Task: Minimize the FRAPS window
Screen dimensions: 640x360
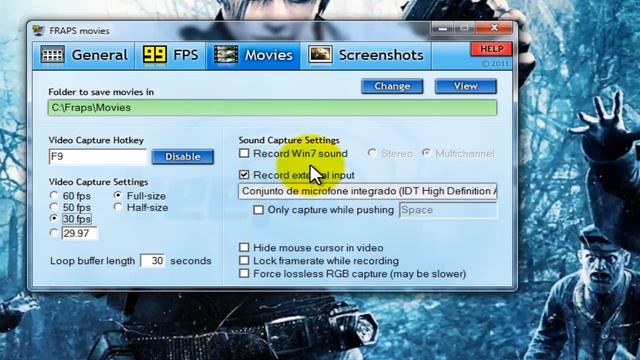Action: coord(442,29)
